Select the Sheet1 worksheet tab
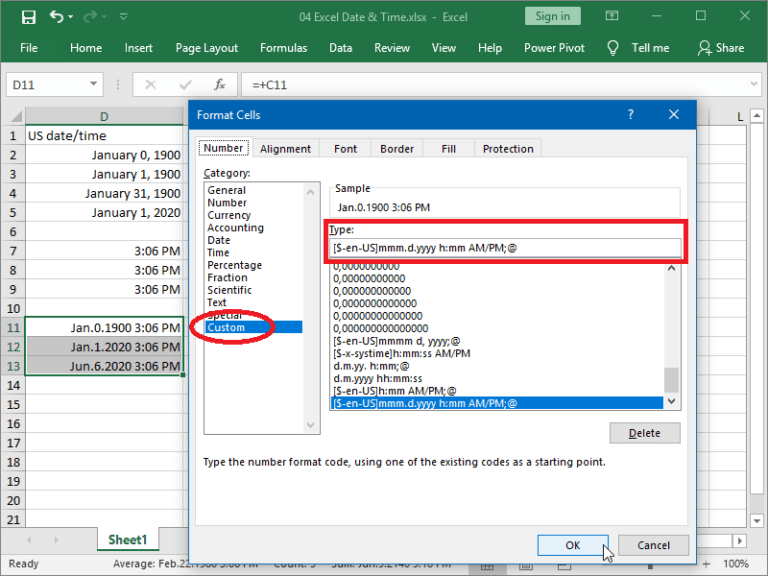 tap(128, 540)
